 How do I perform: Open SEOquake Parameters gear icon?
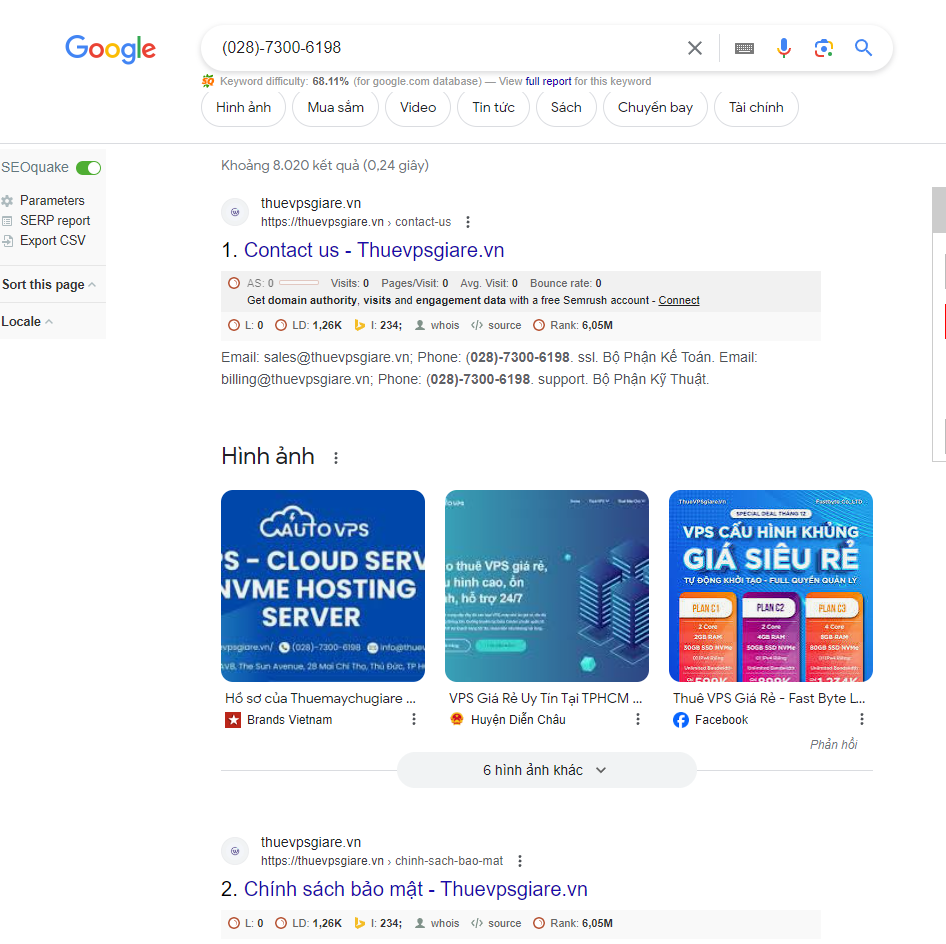tap(7, 201)
